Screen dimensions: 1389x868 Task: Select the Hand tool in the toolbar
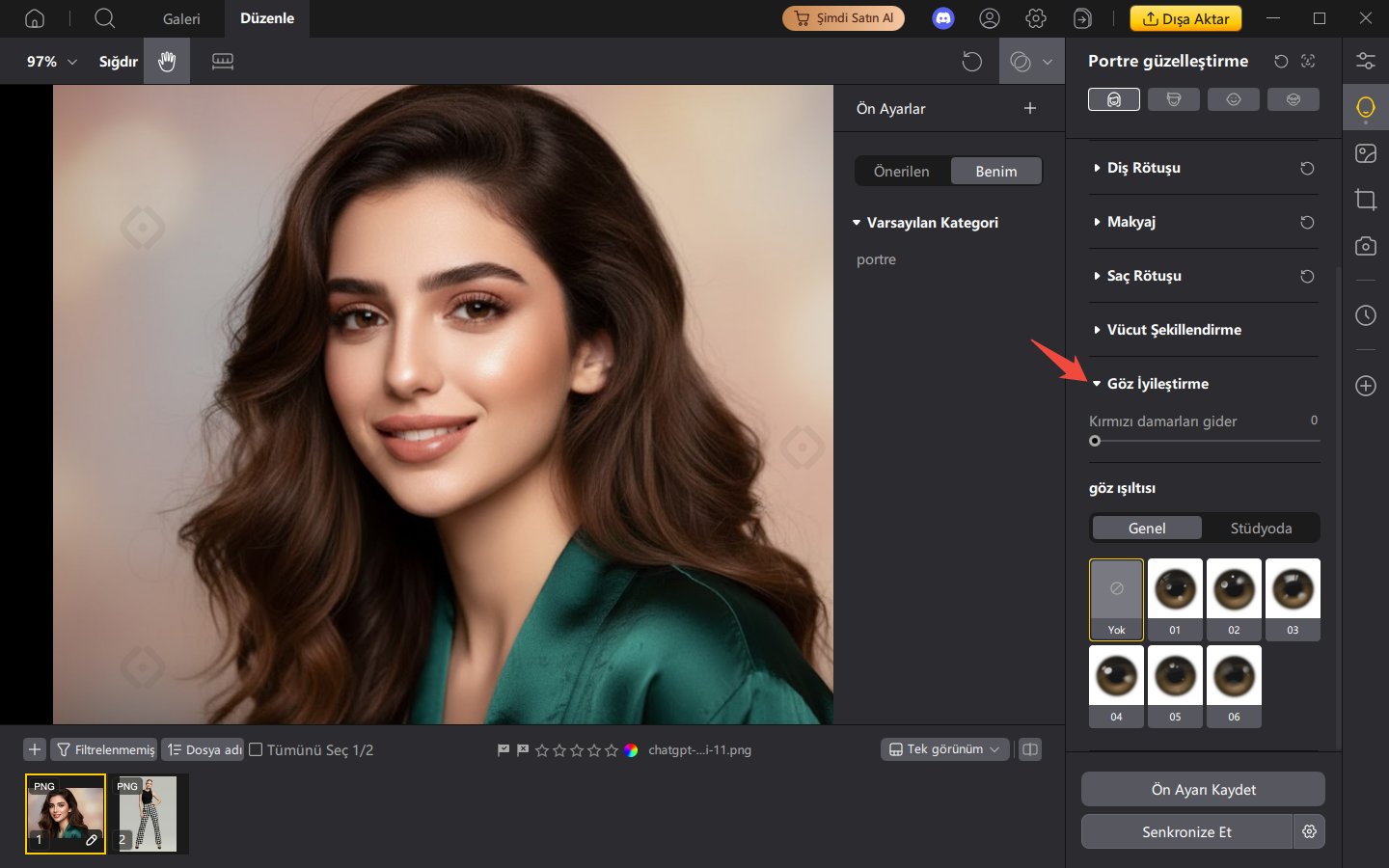(166, 61)
